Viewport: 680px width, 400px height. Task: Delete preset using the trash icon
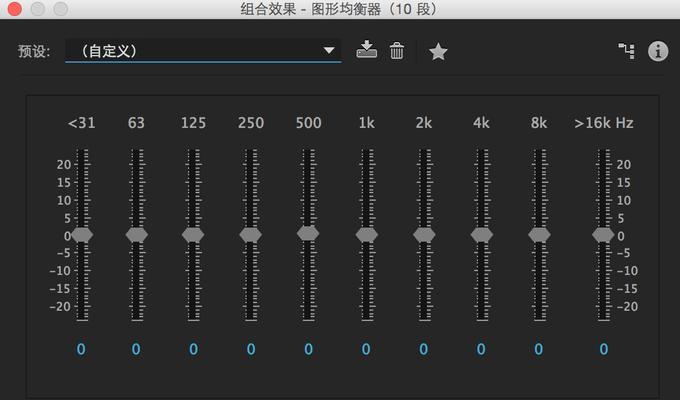click(x=396, y=51)
